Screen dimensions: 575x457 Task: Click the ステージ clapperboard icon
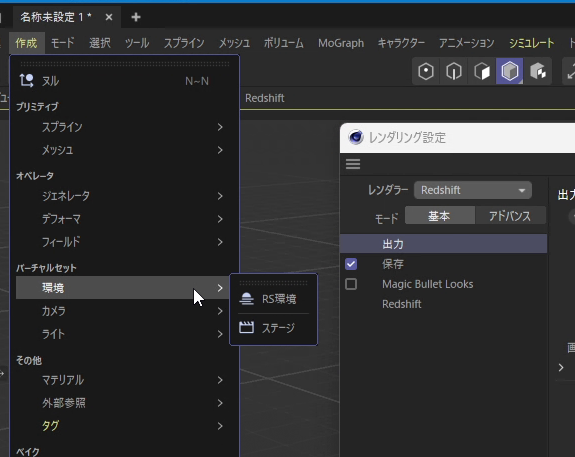click(246, 328)
